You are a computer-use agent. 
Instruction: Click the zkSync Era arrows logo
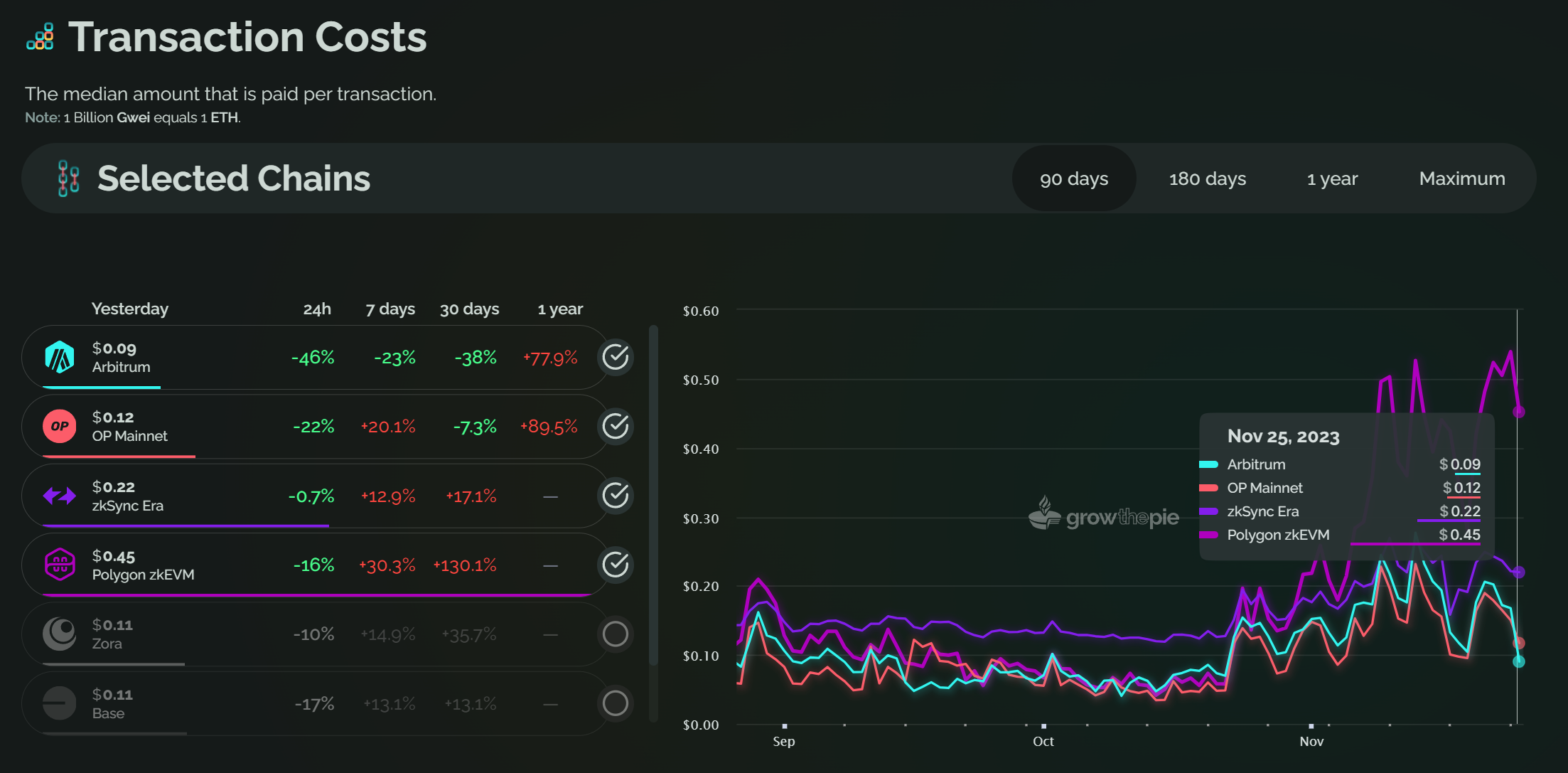pyautogui.click(x=60, y=496)
